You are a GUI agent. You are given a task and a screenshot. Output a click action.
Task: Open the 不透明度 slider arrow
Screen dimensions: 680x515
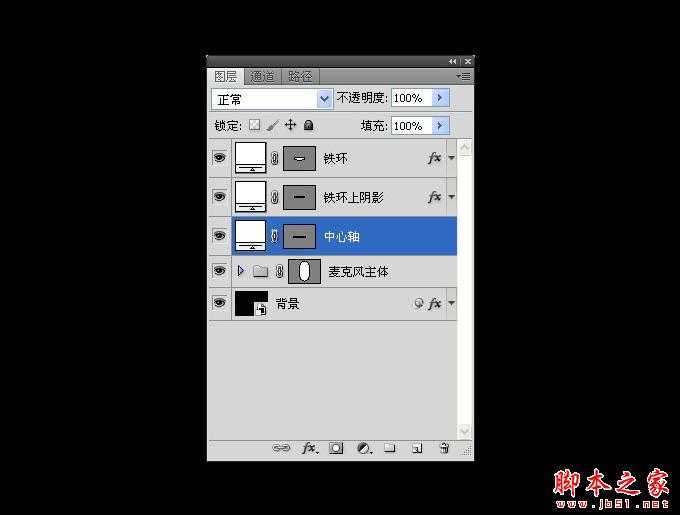click(x=440, y=98)
